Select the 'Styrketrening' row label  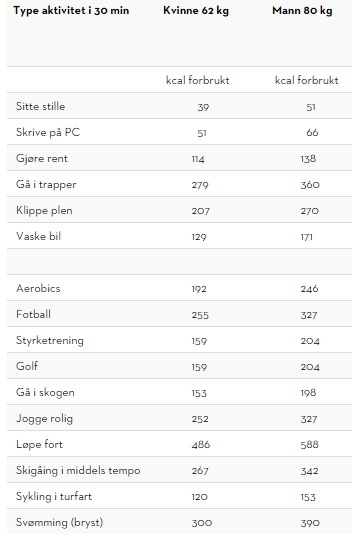pyautogui.click(x=50, y=340)
